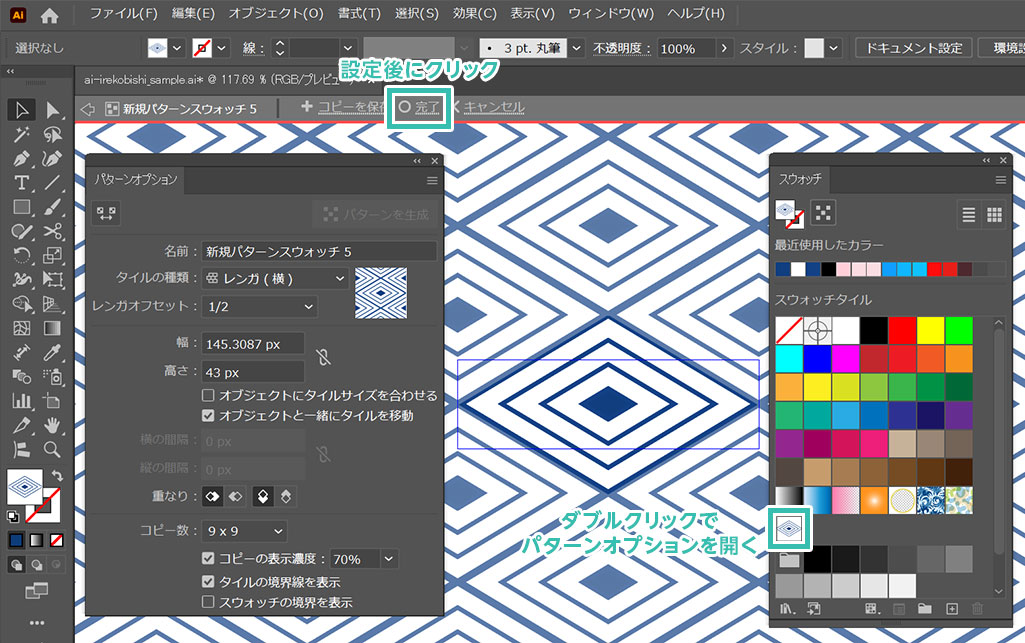
Task: Activate the Hand tool
Action: (x=53, y=425)
